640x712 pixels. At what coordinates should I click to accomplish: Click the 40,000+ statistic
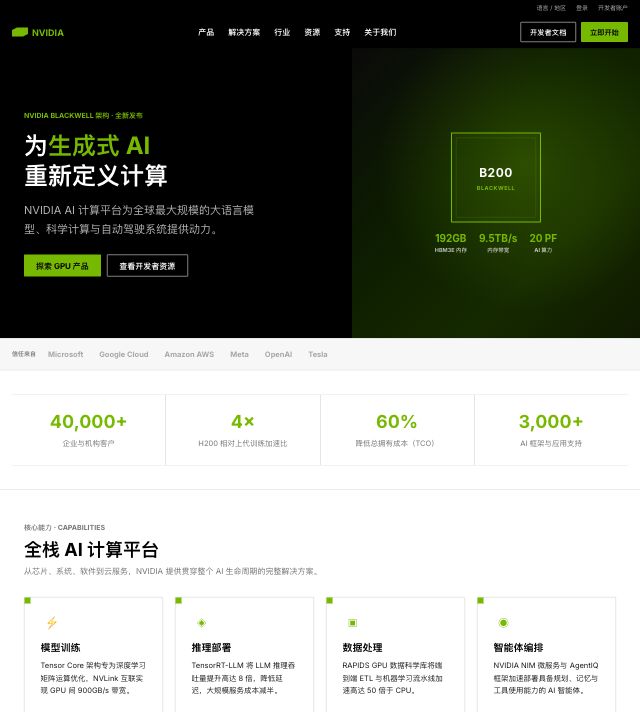[89, 421]
